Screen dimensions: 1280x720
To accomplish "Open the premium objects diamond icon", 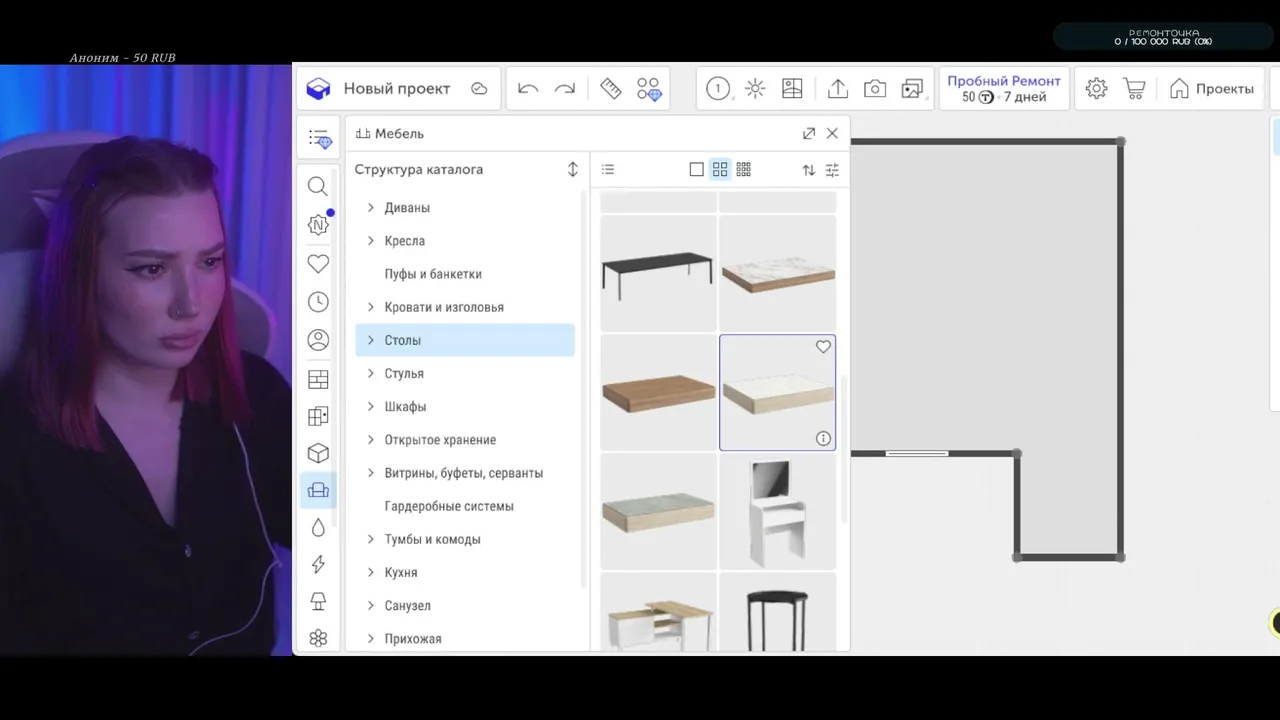I will 649,89.
